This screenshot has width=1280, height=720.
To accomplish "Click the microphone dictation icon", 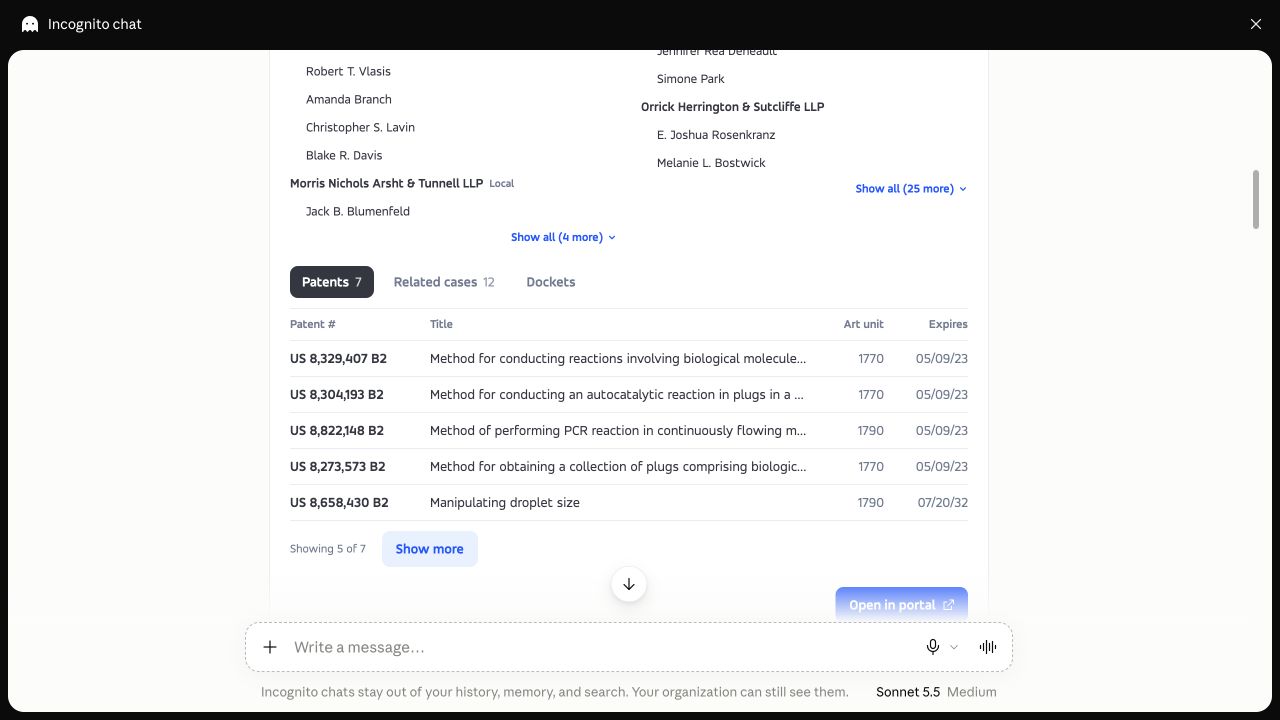I will [x=933, y=647].
